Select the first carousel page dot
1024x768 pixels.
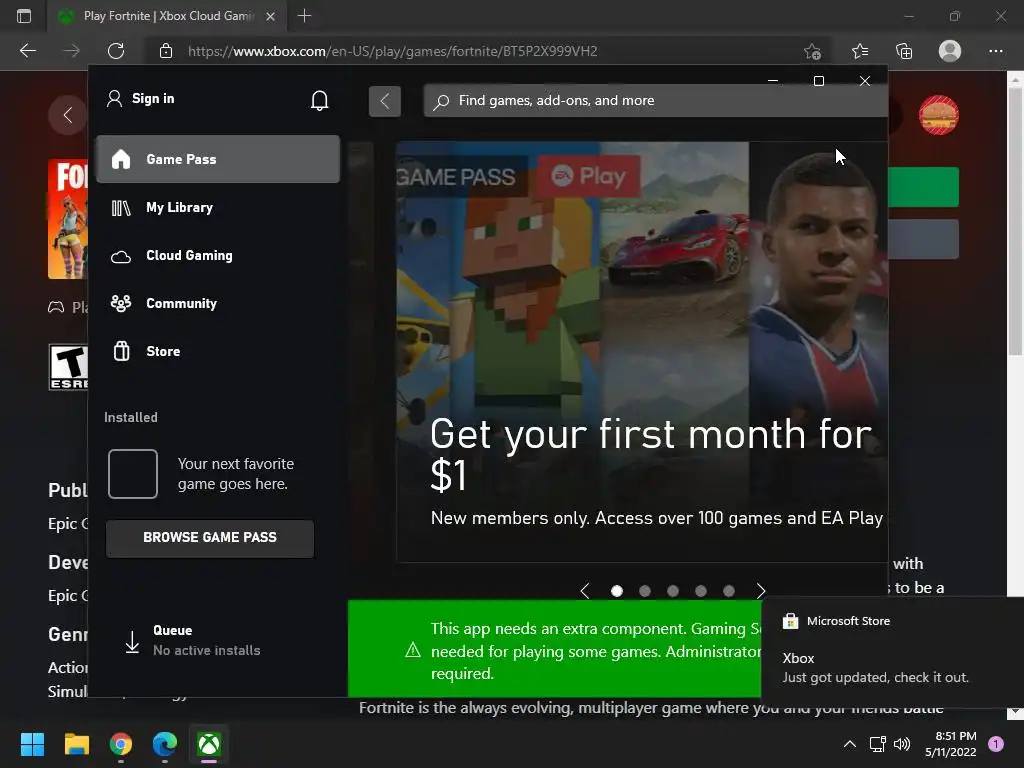click(616, 591)
